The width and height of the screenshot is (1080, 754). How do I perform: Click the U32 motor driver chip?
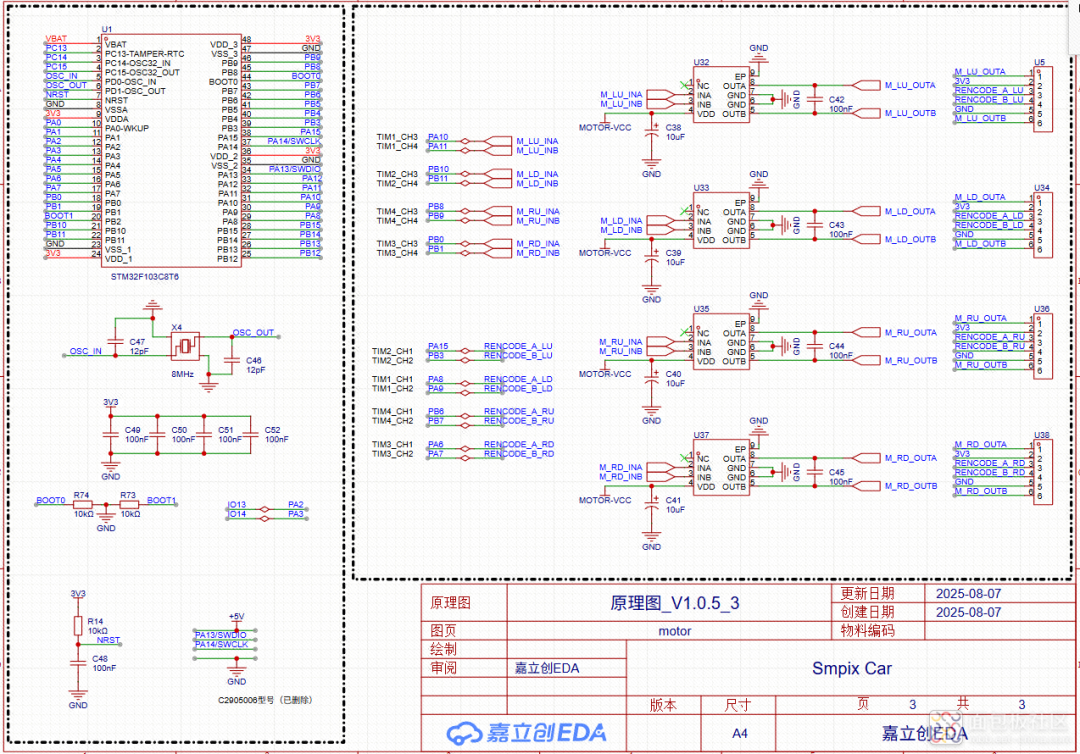(x=721, y=96)
